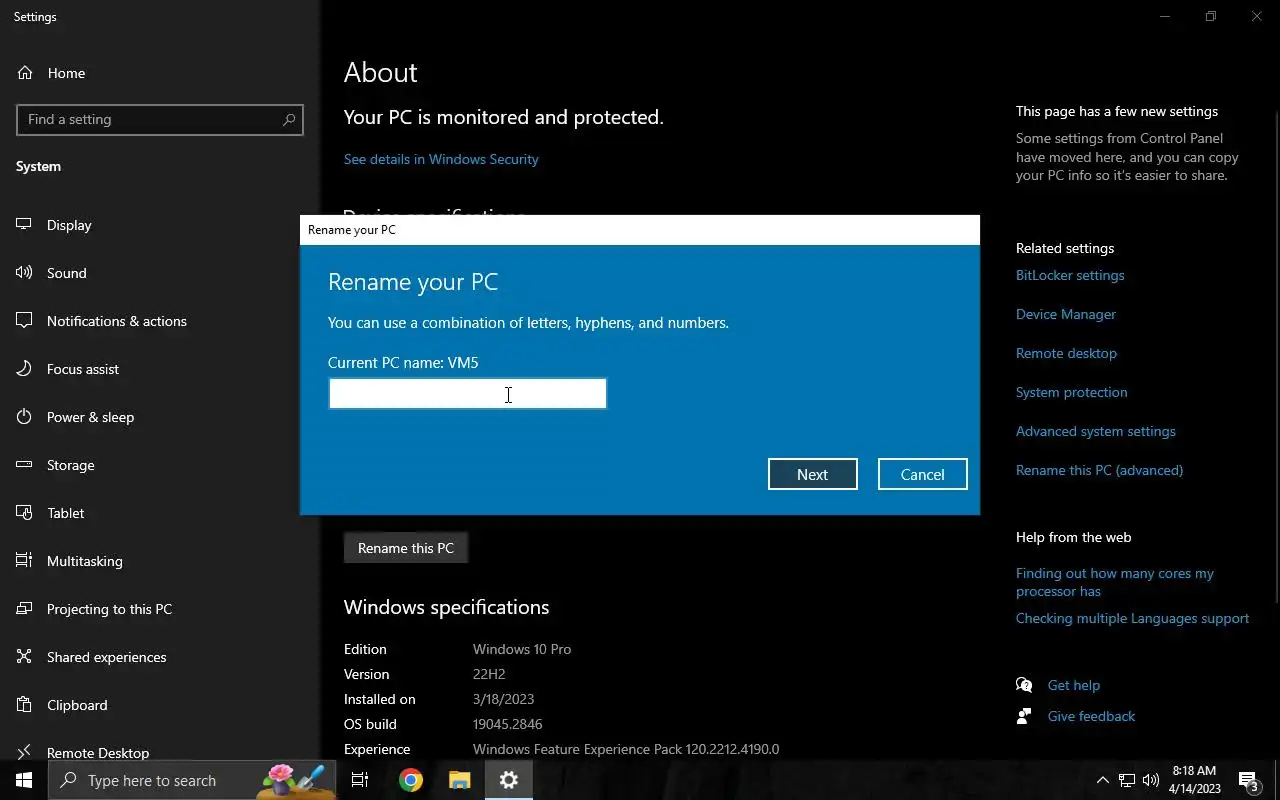
Task: Cancel the Rename your PC dialog
Action: click(922, 474)
